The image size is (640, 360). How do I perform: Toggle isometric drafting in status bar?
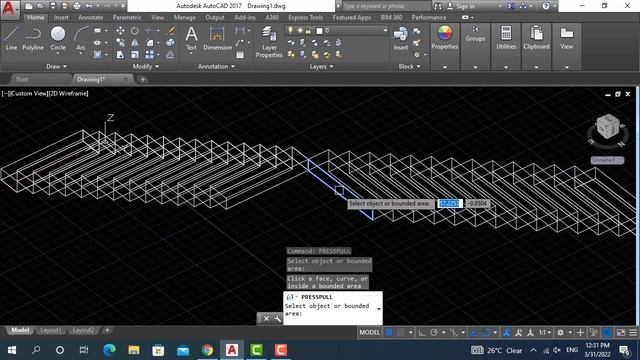[x=453, y=333]
